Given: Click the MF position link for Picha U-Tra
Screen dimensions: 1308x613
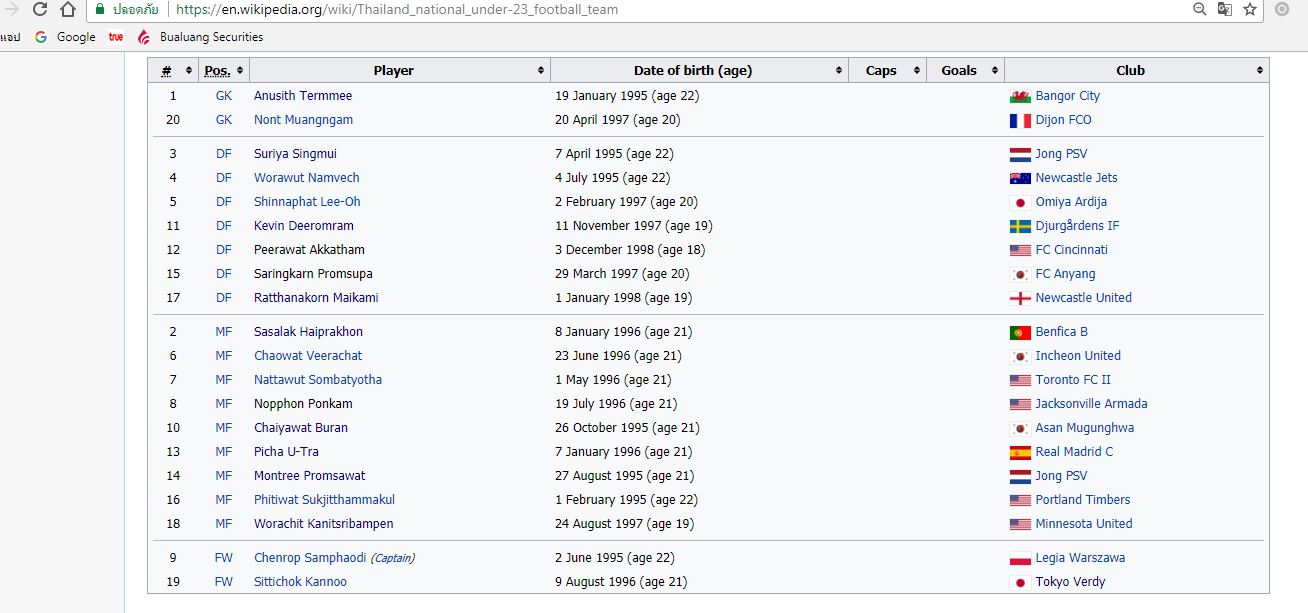Looking at the screenshot, I should (x=223, y=452).
